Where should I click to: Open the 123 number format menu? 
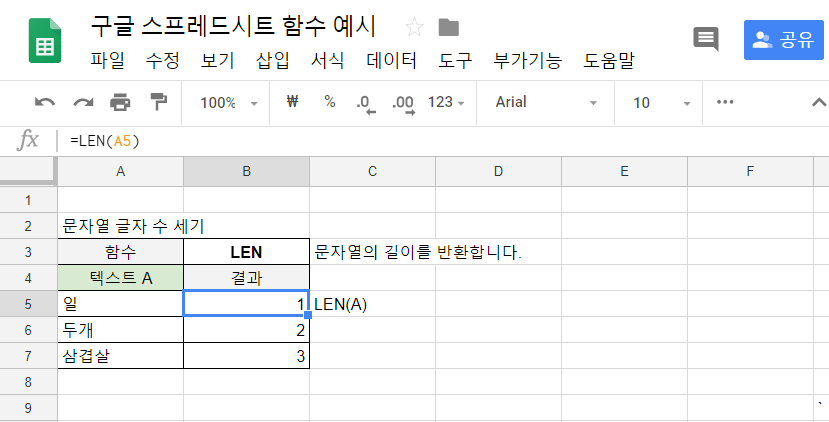click(x=446, y=102)
